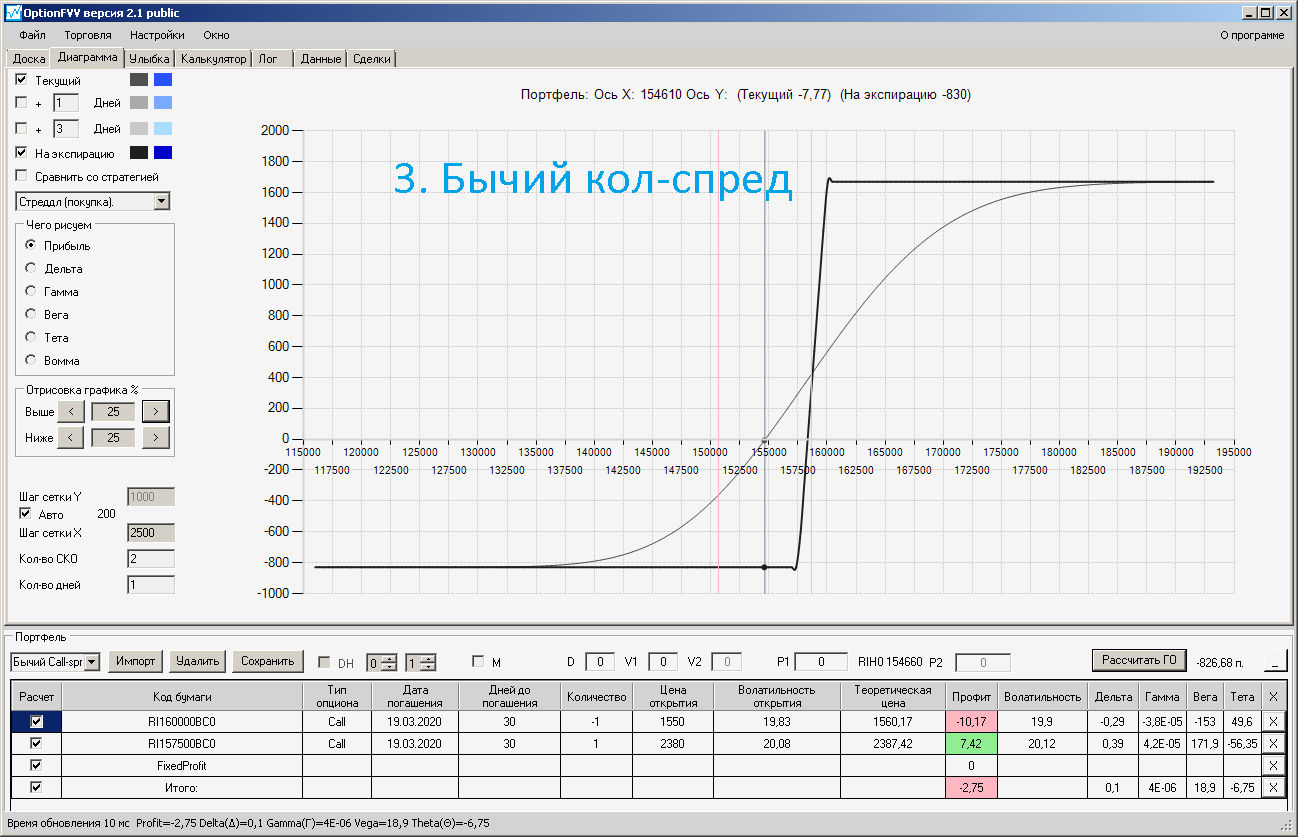The image size is (1298, 840).
Task: Toggle the На экспирацию checkbox
Action: click(22, 153)
